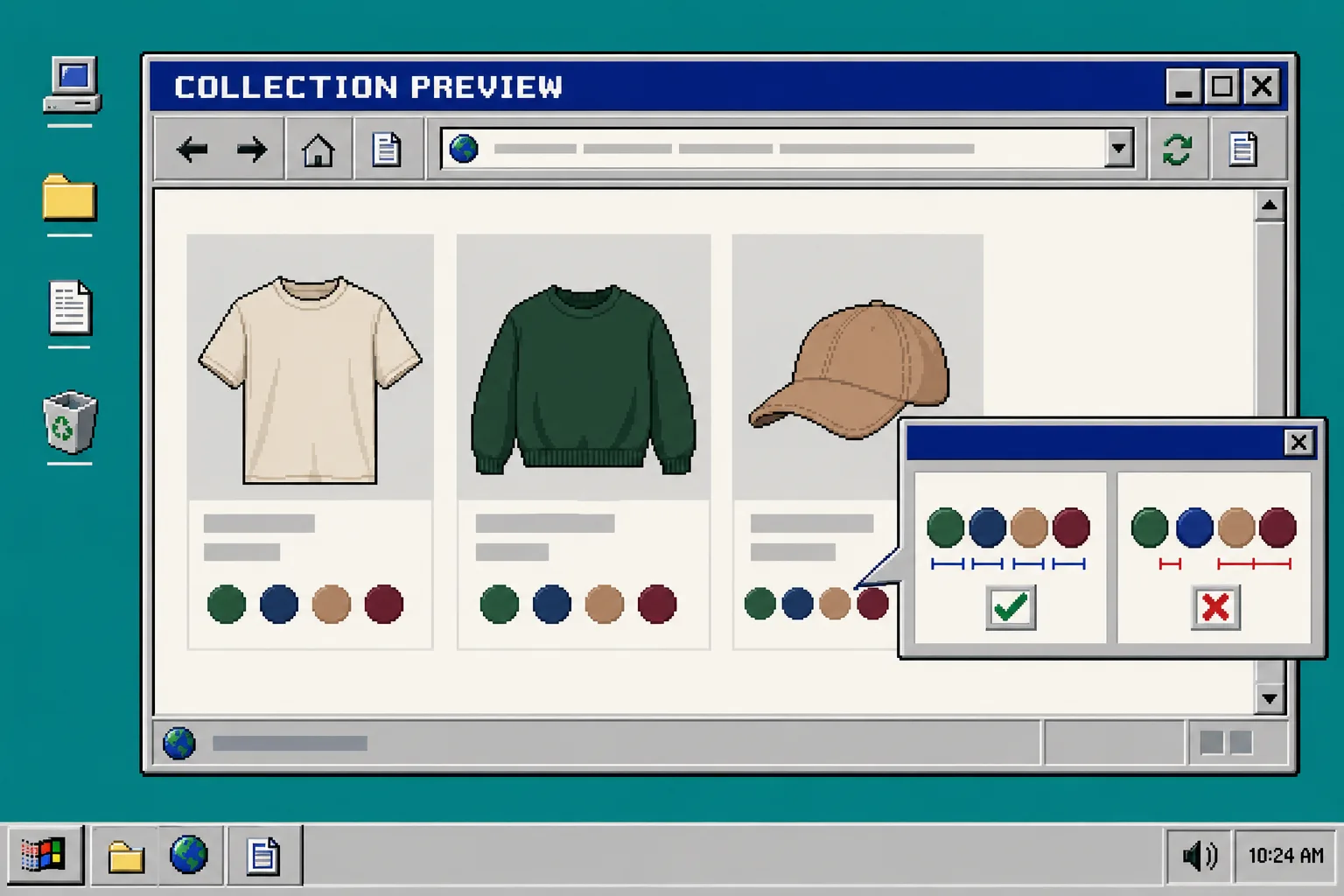The height and width of the screenshot is (896, 1344).
Task: Open the tan baseball cap product image
Action: coord(850,369)
